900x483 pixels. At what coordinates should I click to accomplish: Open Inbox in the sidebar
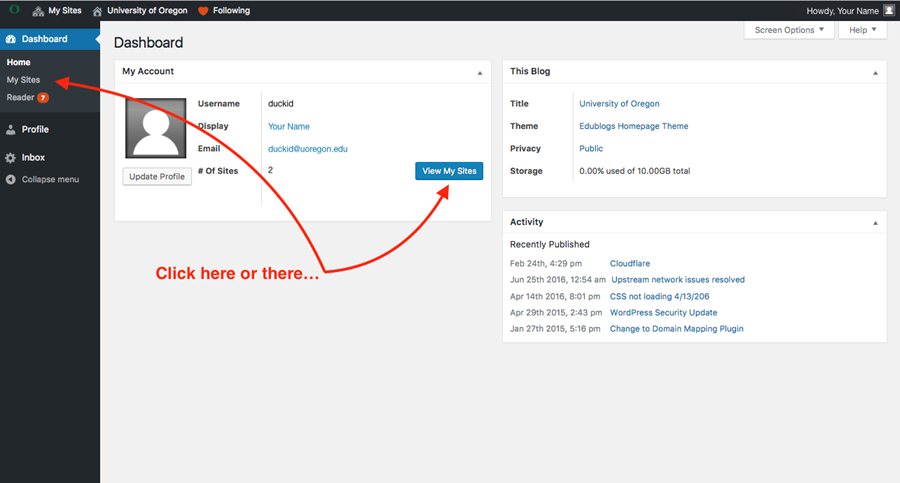(x=33, y=157)
